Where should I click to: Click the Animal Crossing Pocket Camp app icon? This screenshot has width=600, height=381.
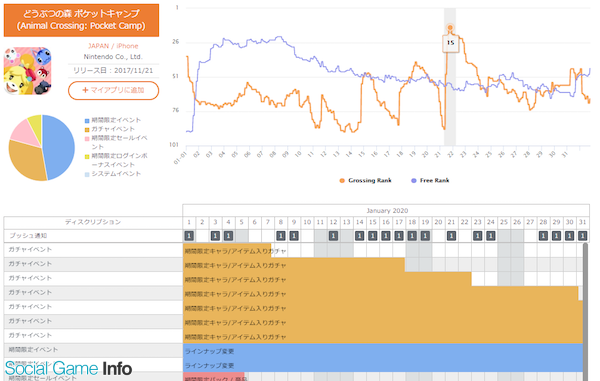coord(28,71)
